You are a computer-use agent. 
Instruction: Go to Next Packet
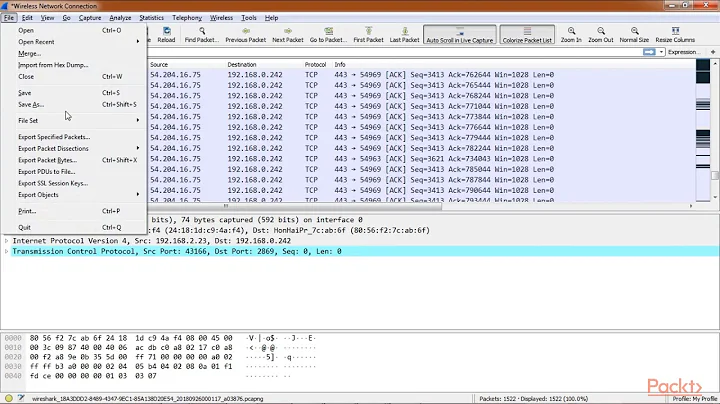coord(287,34)
